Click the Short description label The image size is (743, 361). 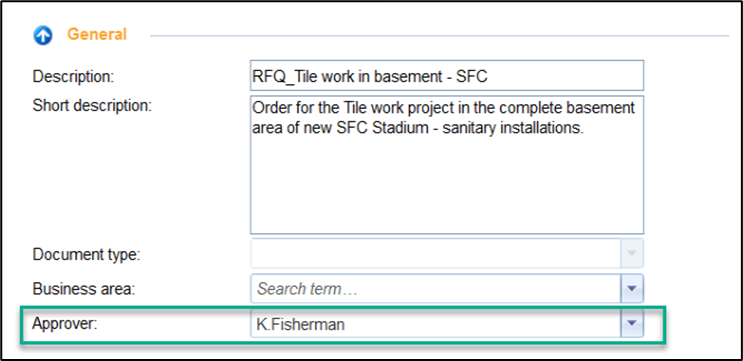[92, 105]
